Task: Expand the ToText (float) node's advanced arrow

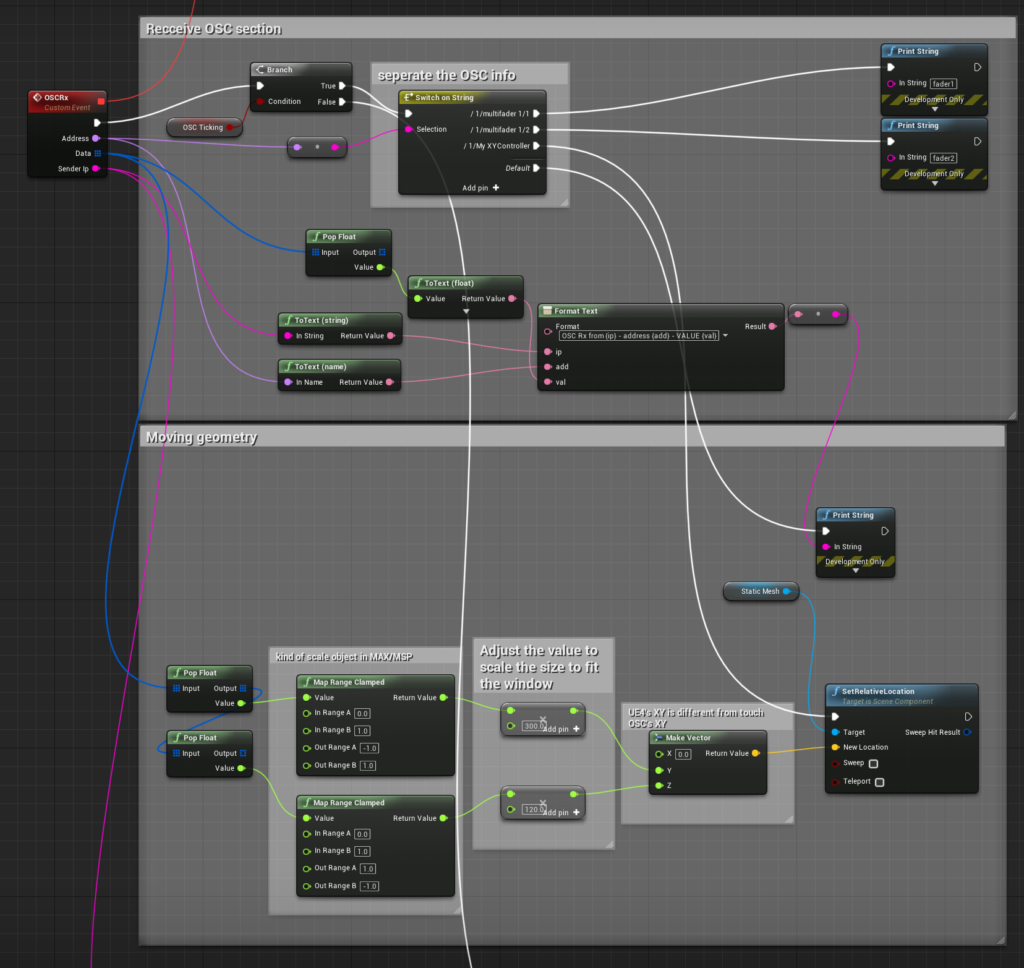Action: coord(466,312)
